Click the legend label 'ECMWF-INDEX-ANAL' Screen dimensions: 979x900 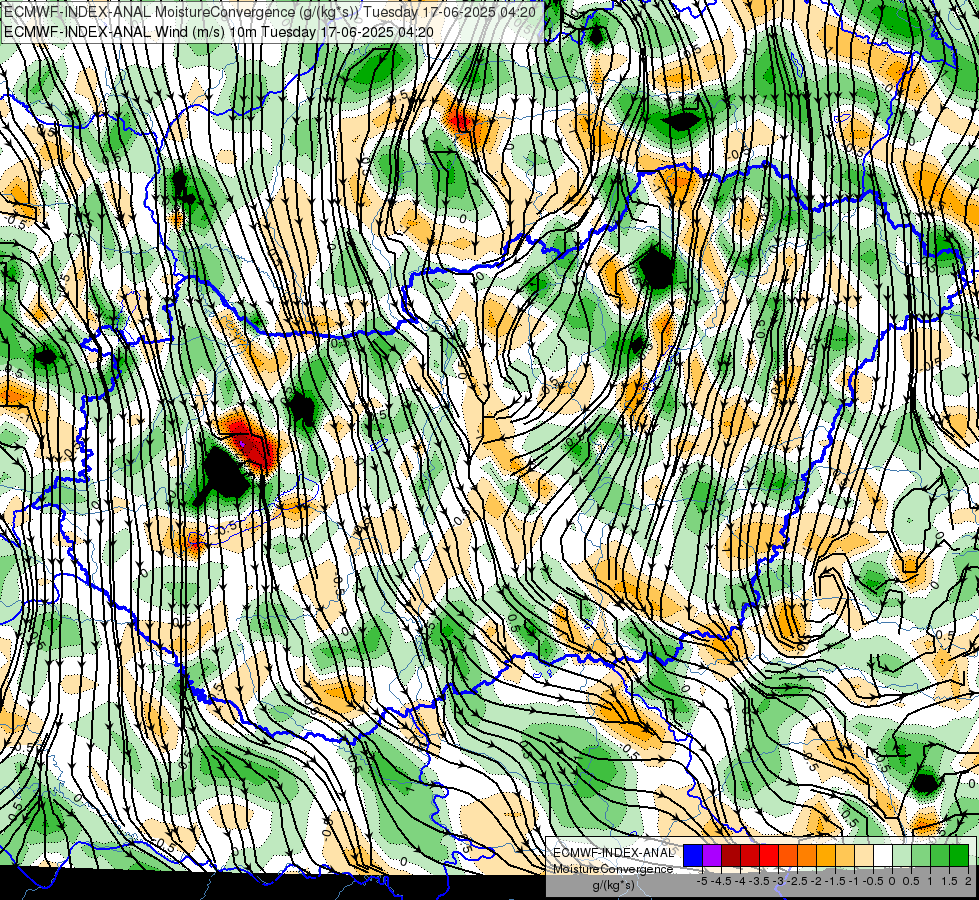(x=613, y=853)
